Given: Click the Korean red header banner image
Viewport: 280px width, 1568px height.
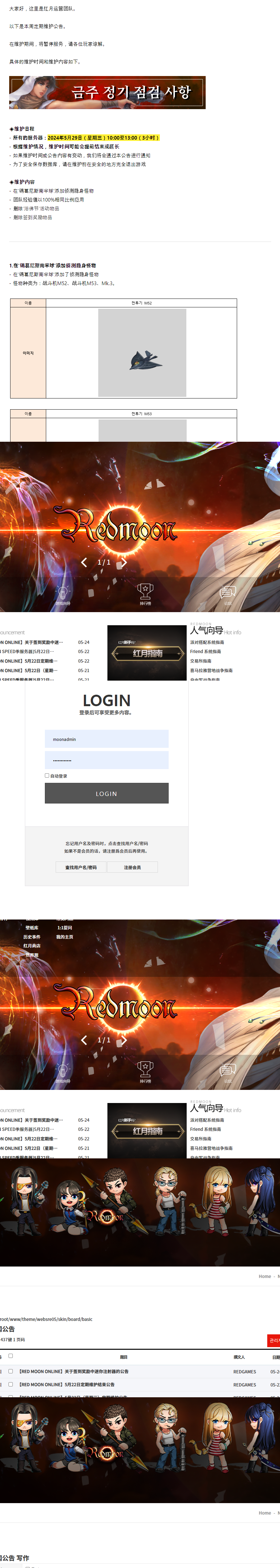Looking at the screenshot, I should click(107, 92).
